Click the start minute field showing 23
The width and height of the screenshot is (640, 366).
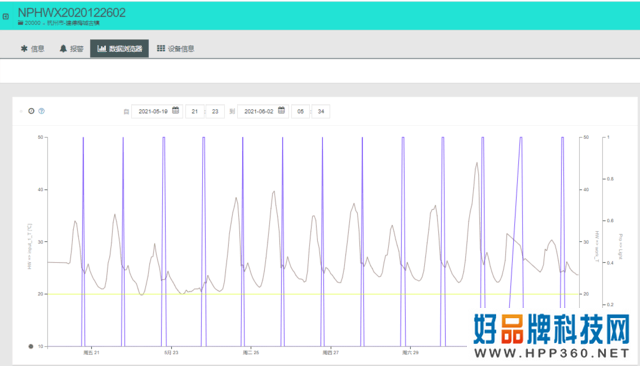(215, 111)
